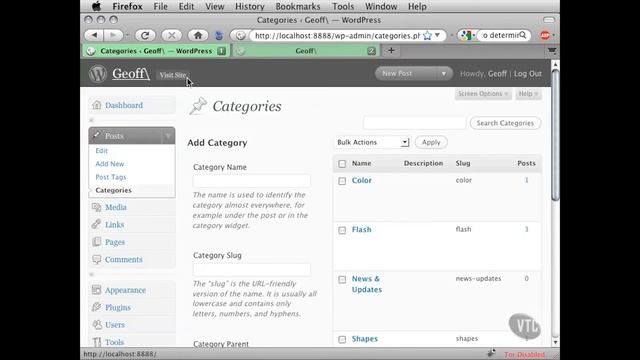Click the blue paw toolbar icon
This screenshot has width=640, height=360.
pos(219,36)
